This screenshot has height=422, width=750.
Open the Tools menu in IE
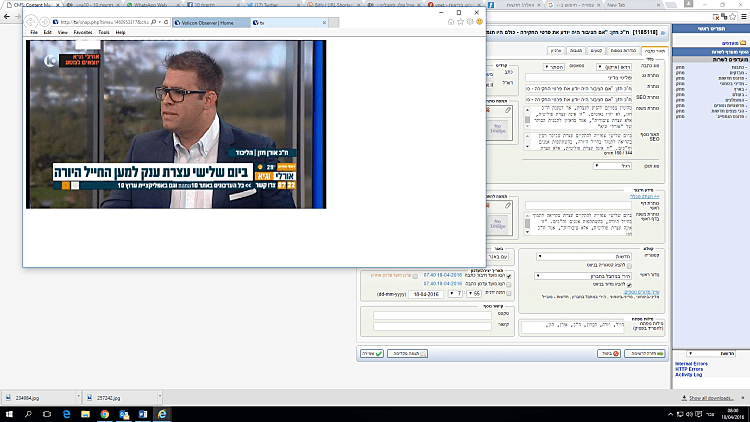tap(104, 32)
